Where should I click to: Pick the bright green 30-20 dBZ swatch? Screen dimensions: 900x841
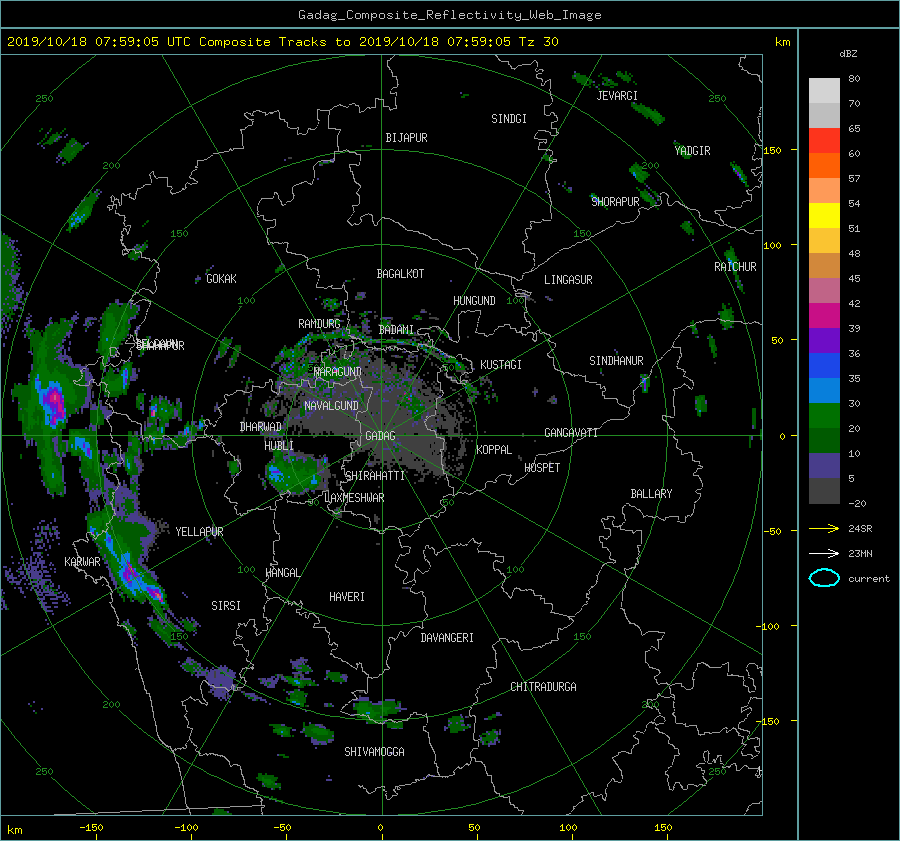point(824,416)
